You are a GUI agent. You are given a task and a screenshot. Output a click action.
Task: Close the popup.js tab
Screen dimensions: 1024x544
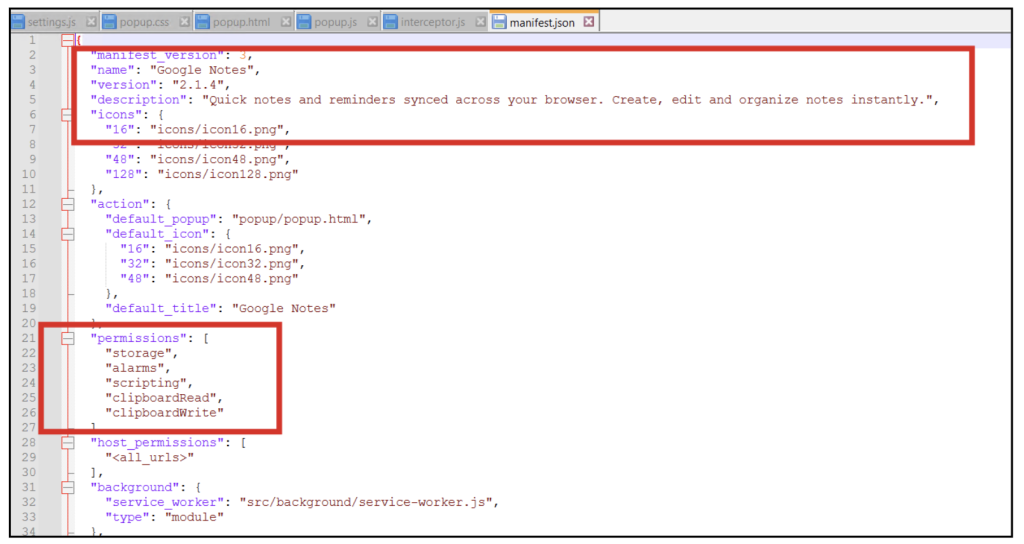[x=372, y=22]
